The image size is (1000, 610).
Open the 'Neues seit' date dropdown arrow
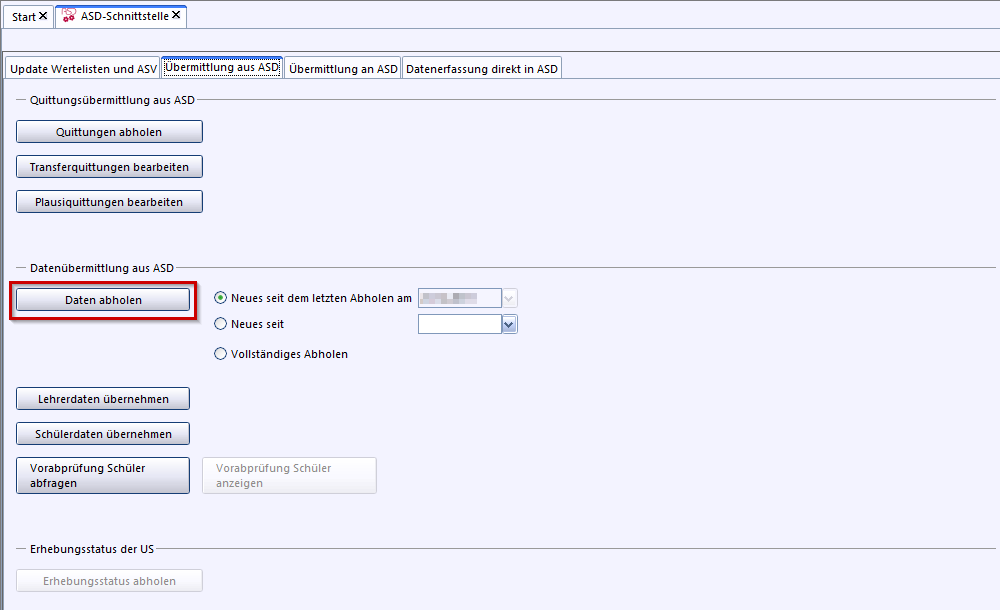[x=509, y=324]
